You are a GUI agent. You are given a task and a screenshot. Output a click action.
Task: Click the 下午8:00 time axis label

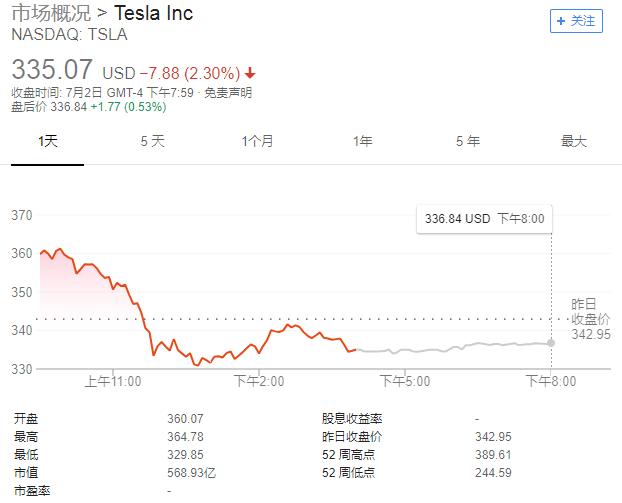coord(551,381)
